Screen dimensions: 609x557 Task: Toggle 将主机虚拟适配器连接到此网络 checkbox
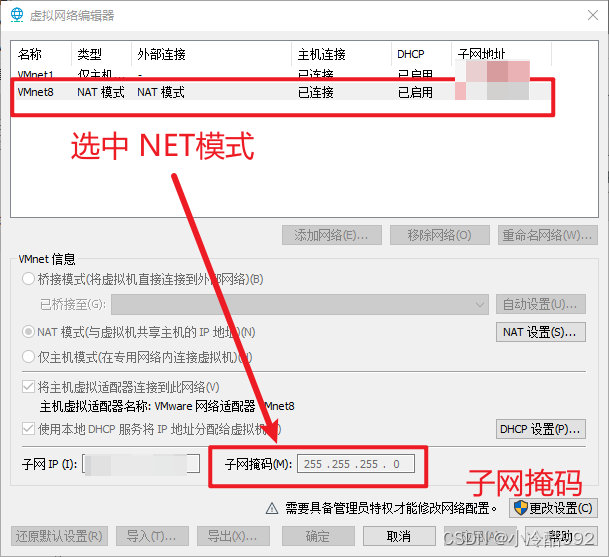(x=28, y=387)
